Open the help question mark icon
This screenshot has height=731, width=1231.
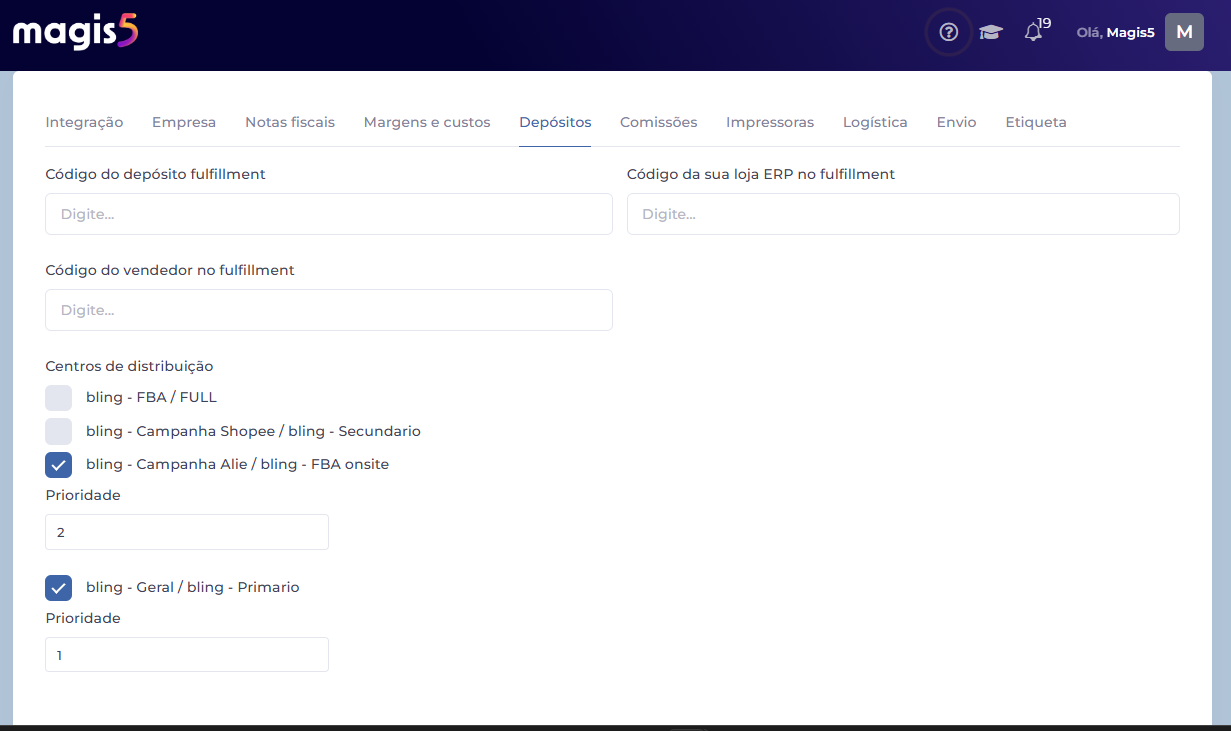pyautogui.click(x=948, y=32)
